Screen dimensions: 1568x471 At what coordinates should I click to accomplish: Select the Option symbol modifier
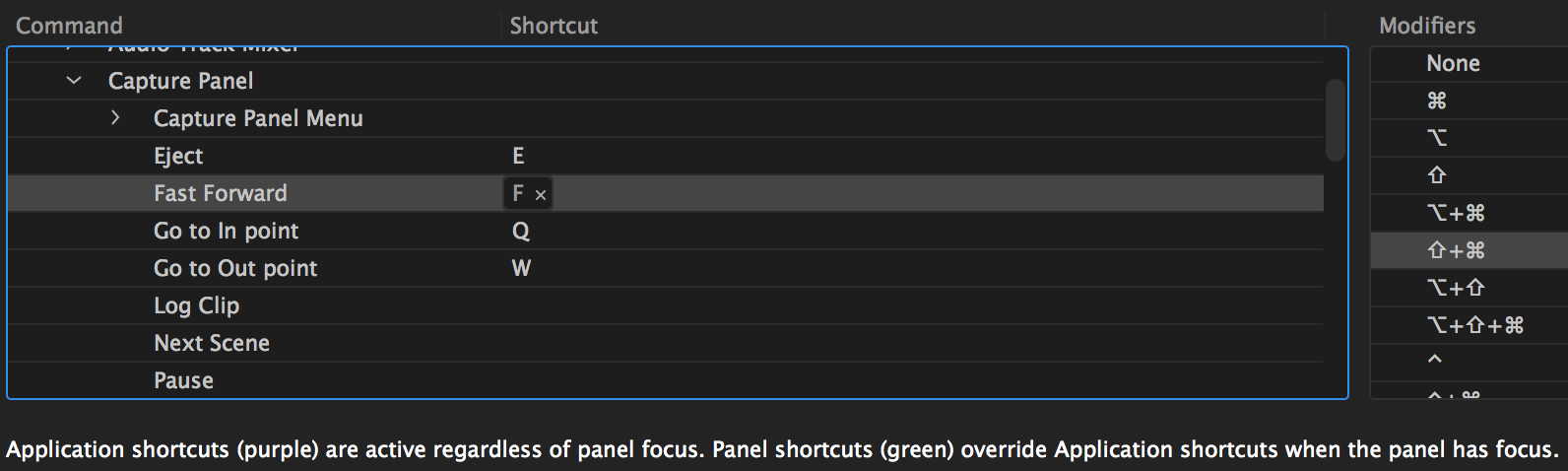[1436, 138]
